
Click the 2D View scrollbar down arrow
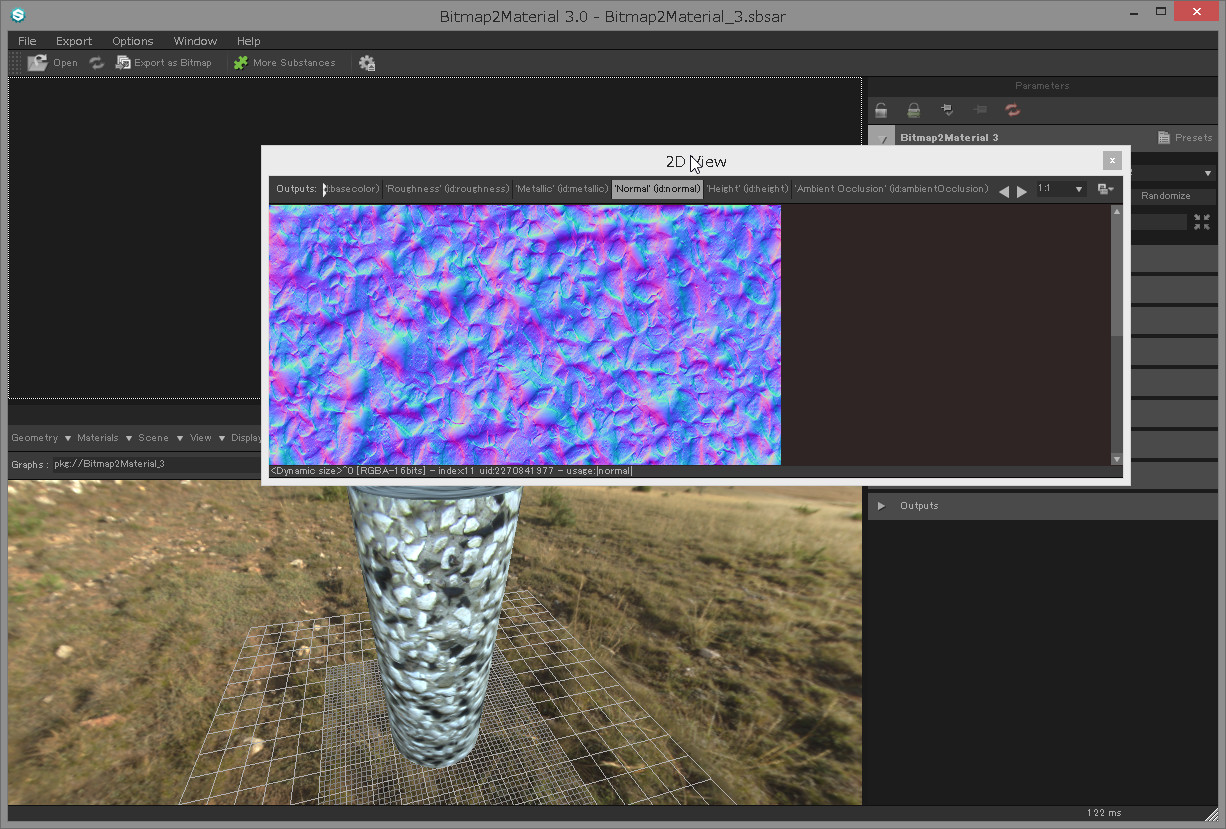[1117, 459]
